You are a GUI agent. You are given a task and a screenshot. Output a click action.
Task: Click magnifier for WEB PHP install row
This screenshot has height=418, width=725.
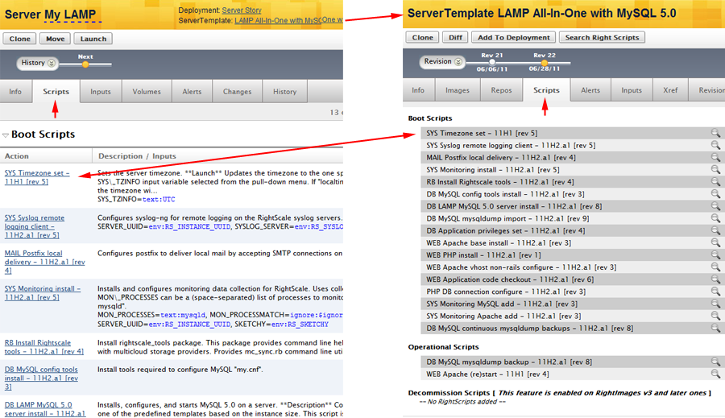(715, 255)
